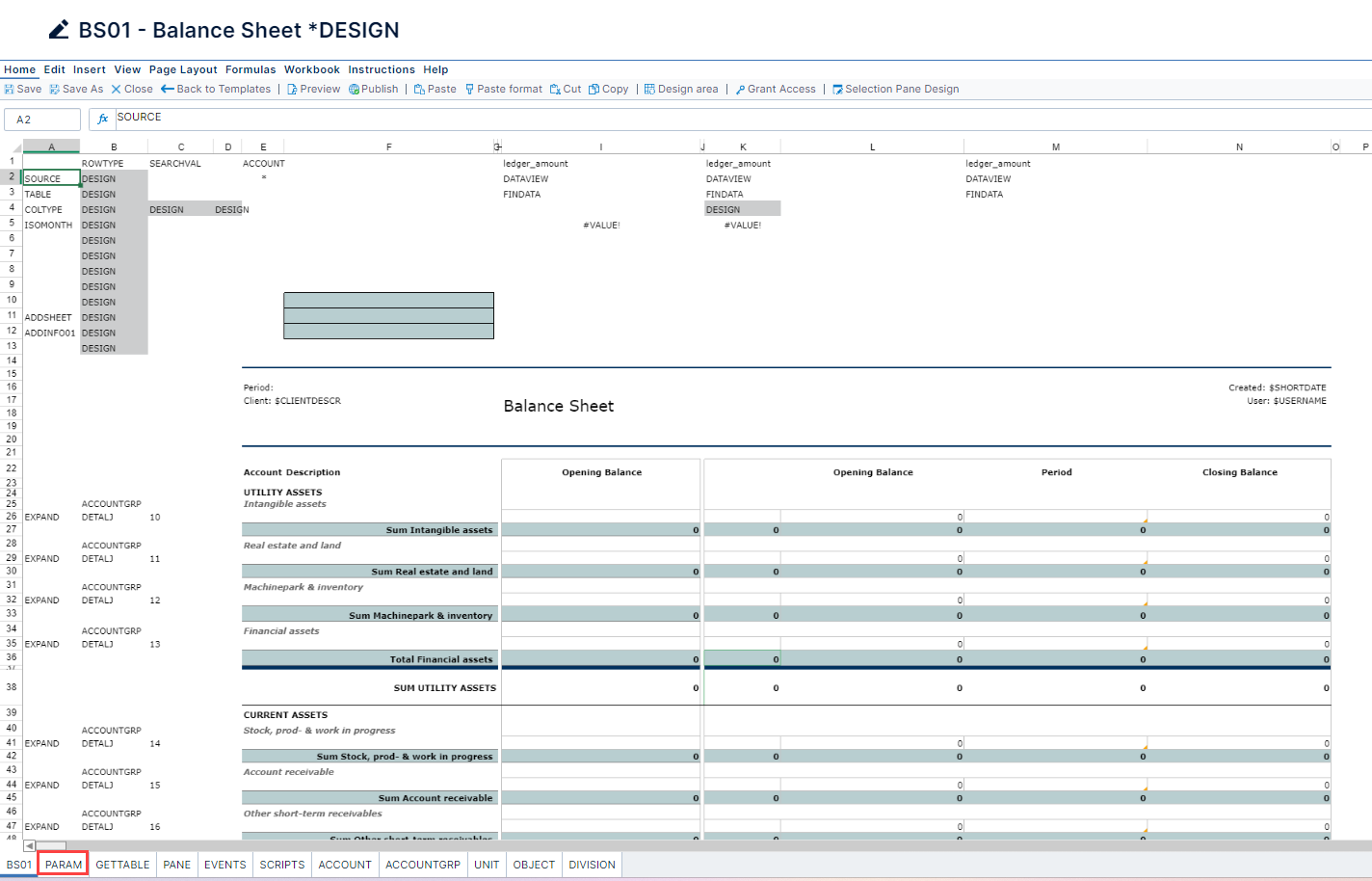Copy the selection using the Copy icon
The height and width of the screenshot is (881, 1372).
(609, 89)
